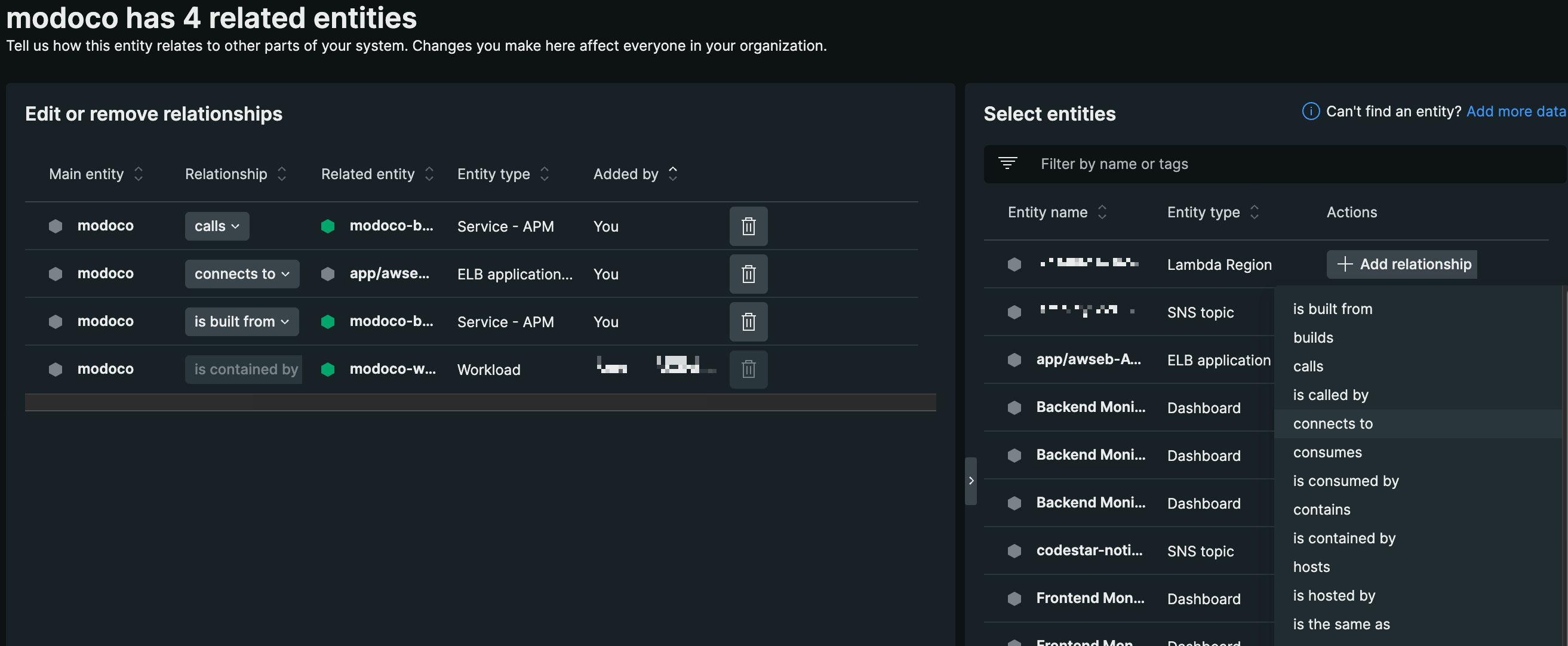Open the connects to relationship dropdown
Screen dimensions: 1568x646
pyautogui.click(x=242, y=274)
